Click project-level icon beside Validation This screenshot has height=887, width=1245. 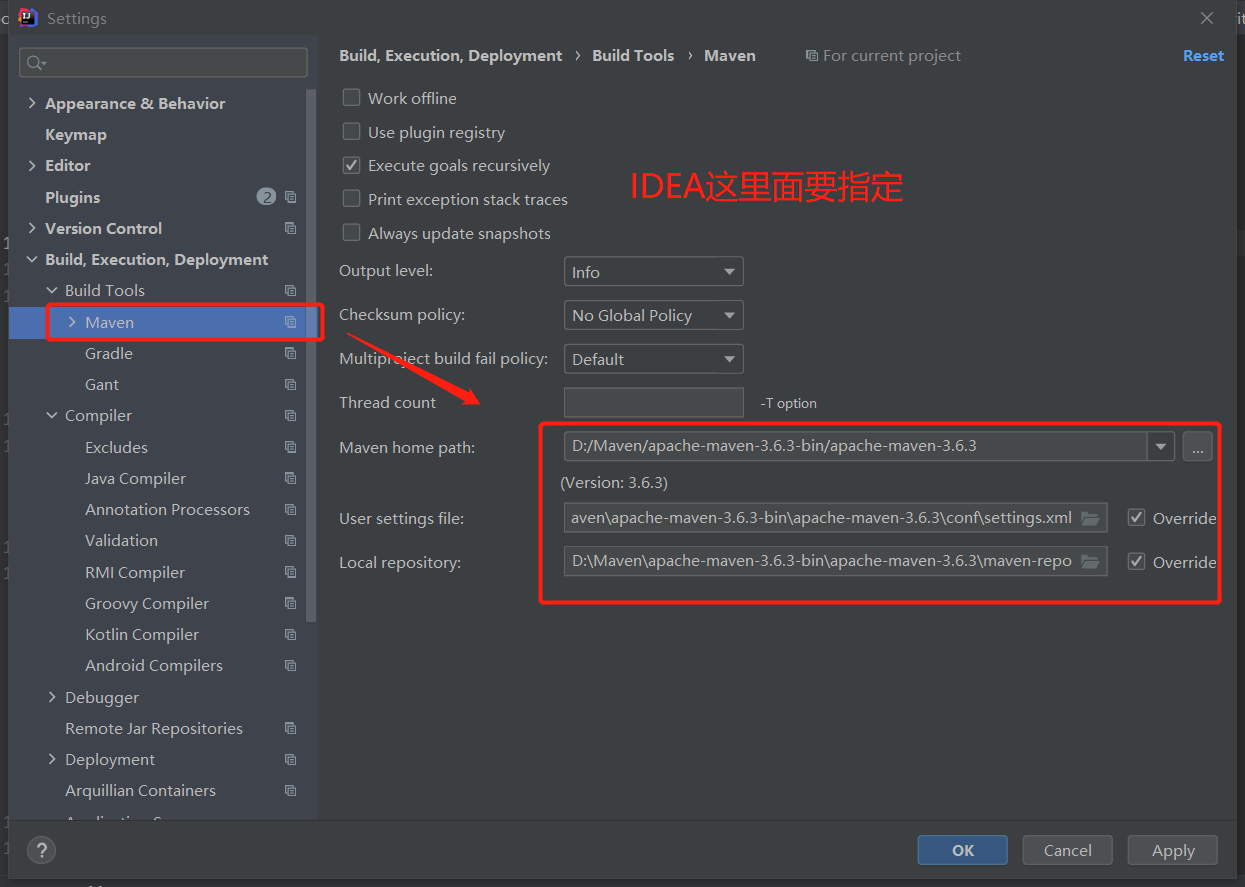(x=291, y=540)
